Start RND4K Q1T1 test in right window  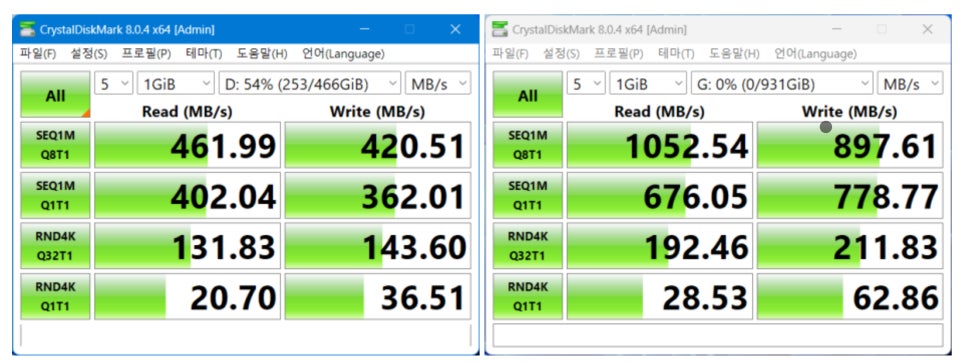click(x=527, y=297)
